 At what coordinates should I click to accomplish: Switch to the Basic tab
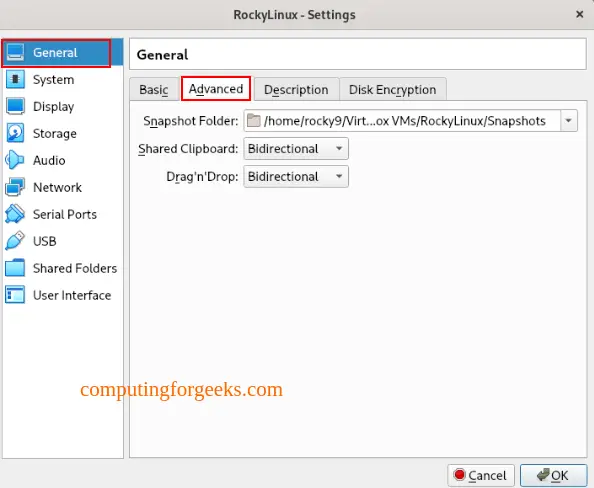click(x=154, y=89)
